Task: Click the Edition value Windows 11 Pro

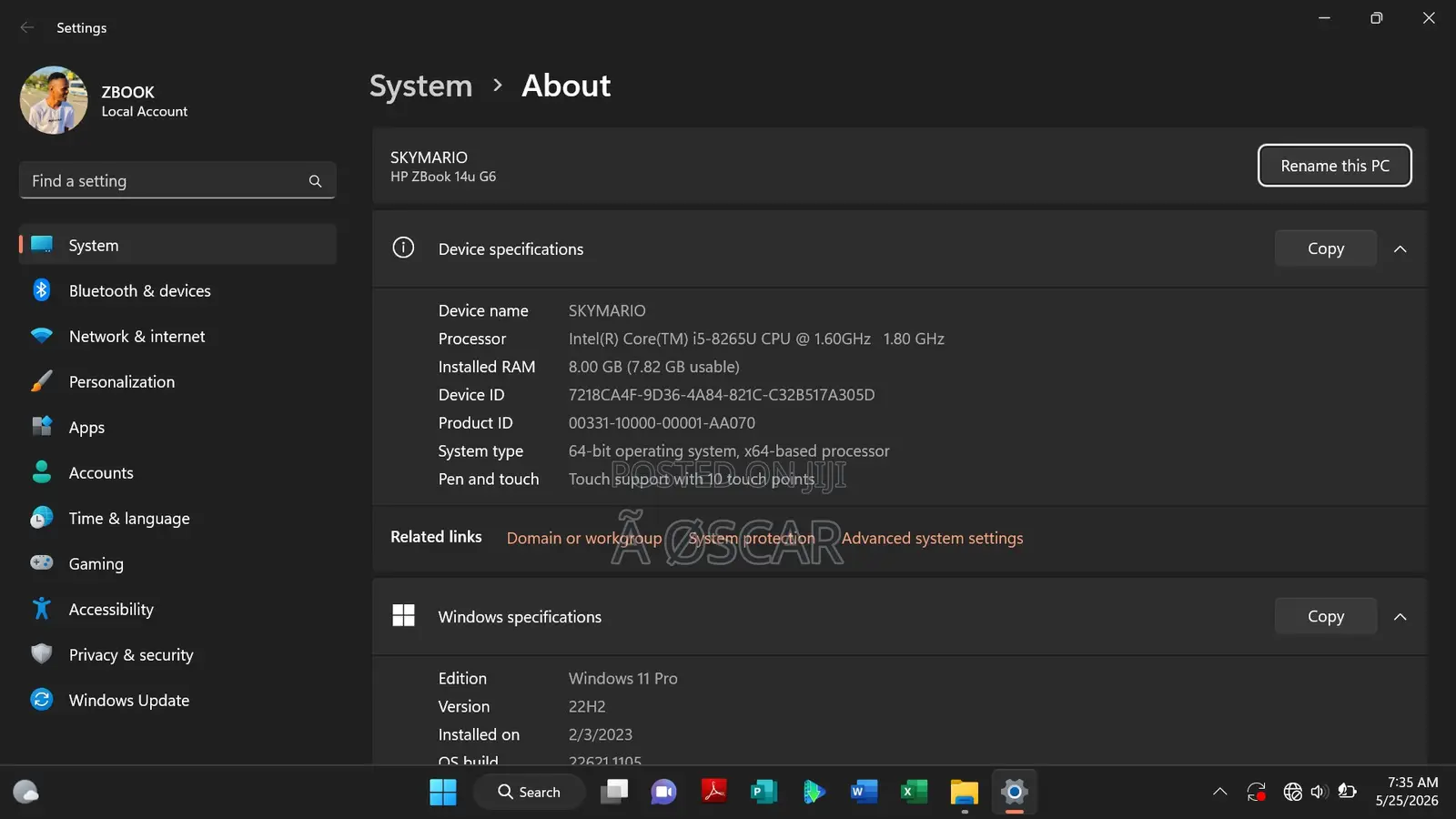Action: coord(623,679)
